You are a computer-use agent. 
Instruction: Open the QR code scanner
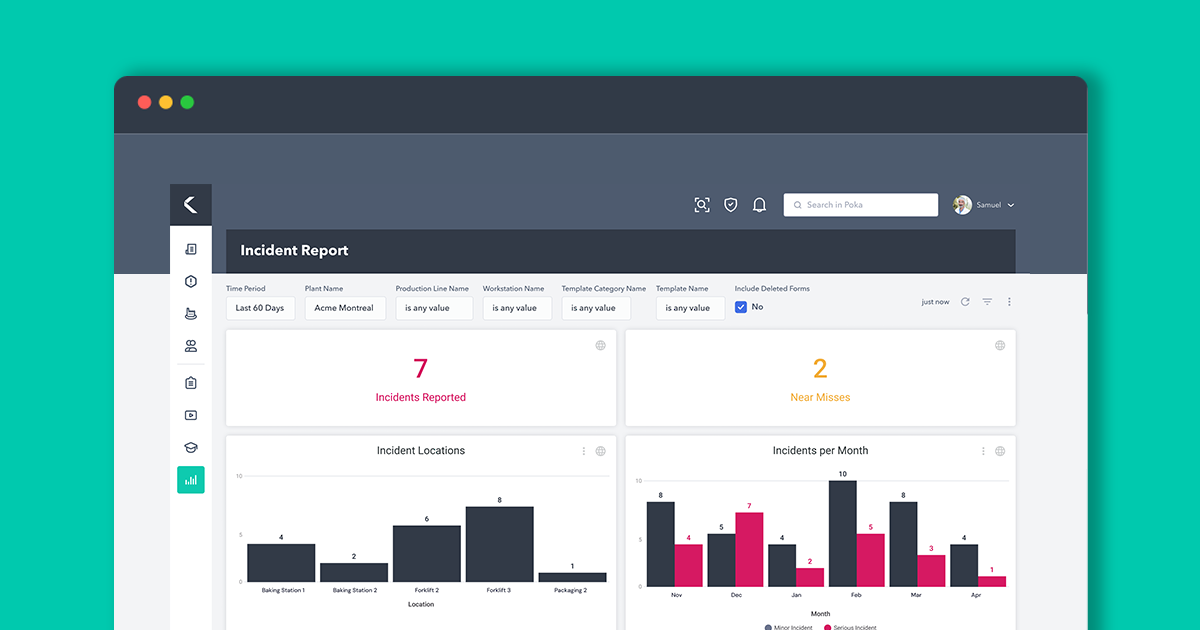click(702, 204)
